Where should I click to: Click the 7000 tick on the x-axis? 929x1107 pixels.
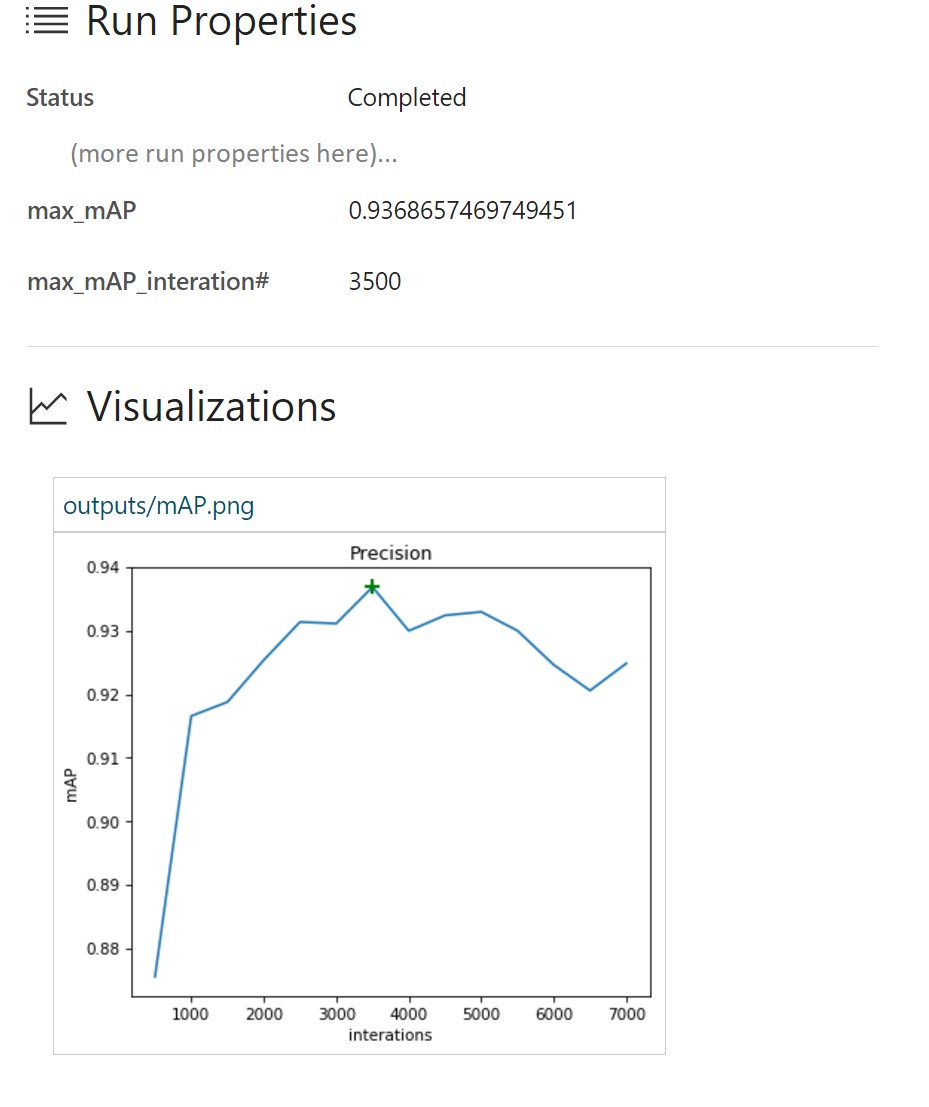628,1014
